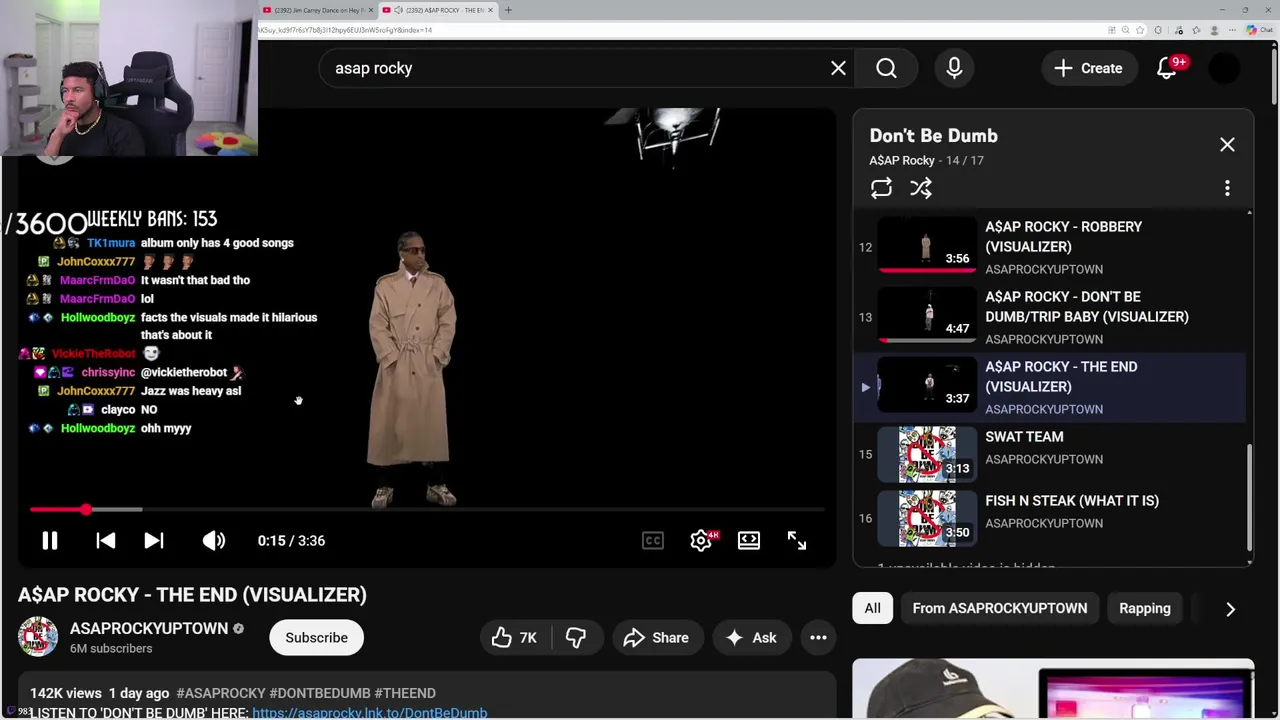Toggle loop playlist
This screenshot has width=1280, height=720.
[881, 188]
